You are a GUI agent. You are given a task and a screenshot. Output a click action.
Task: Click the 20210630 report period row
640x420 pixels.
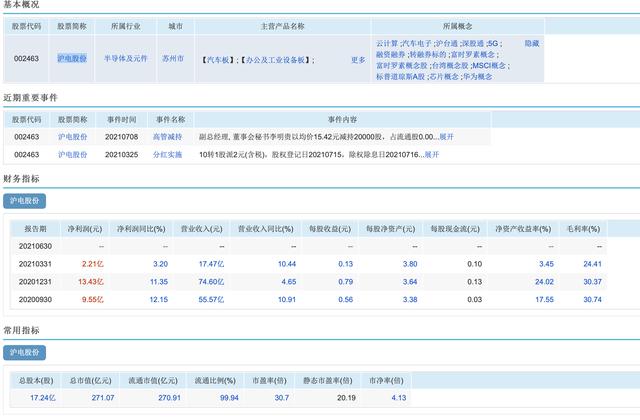click(x=308, y=246)
